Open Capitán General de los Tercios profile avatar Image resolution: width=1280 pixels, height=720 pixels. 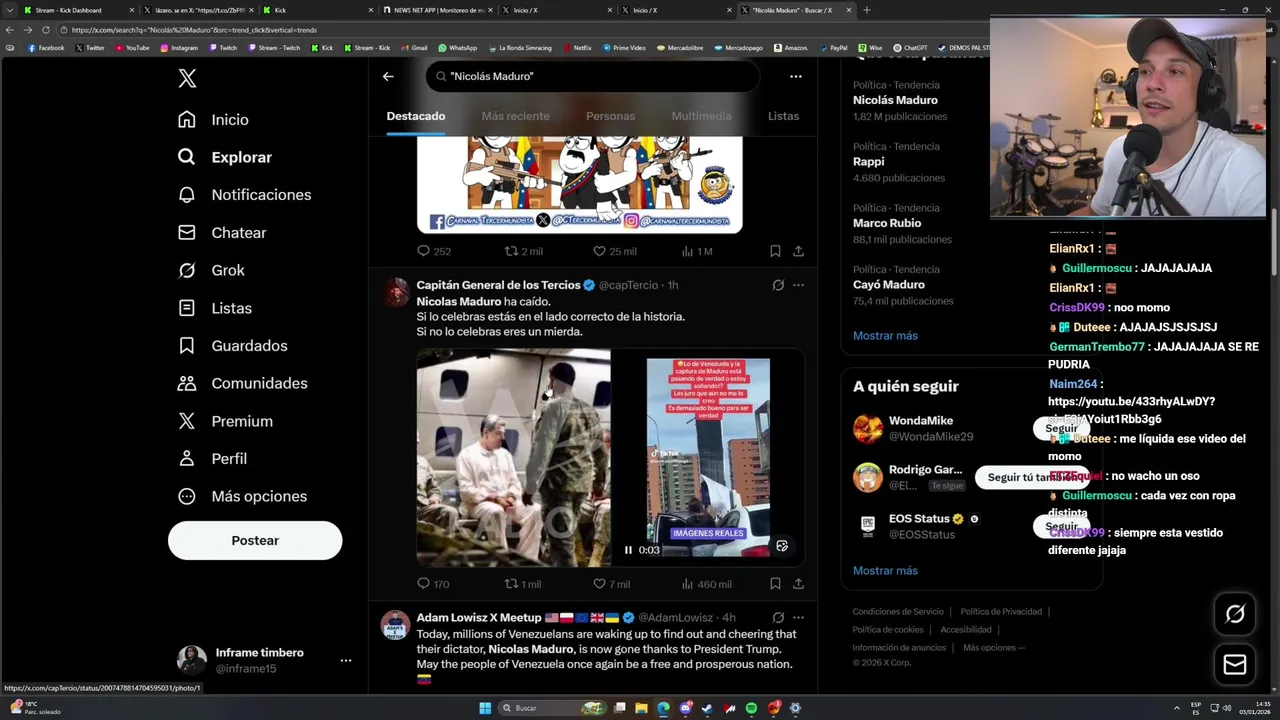click(396, 291)
